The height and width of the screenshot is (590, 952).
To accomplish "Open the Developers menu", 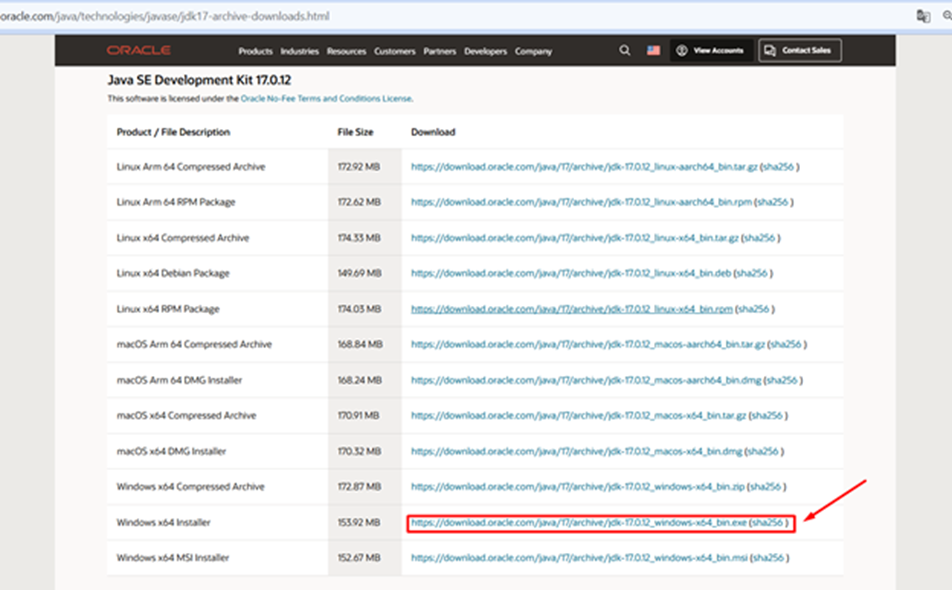I will [x=485, y=52].
